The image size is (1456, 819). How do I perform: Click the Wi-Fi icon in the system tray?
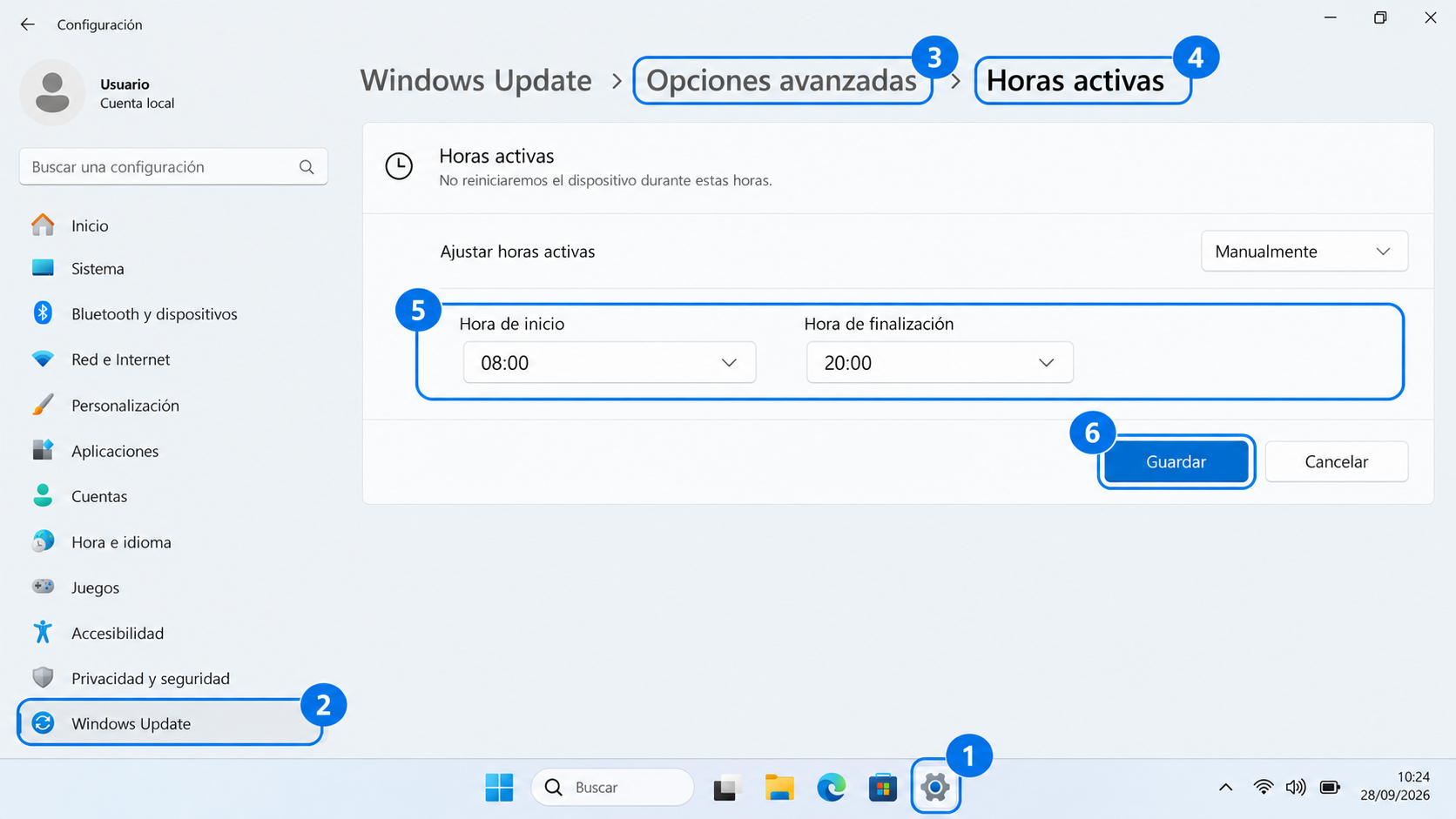click(x=1263, y=788)
